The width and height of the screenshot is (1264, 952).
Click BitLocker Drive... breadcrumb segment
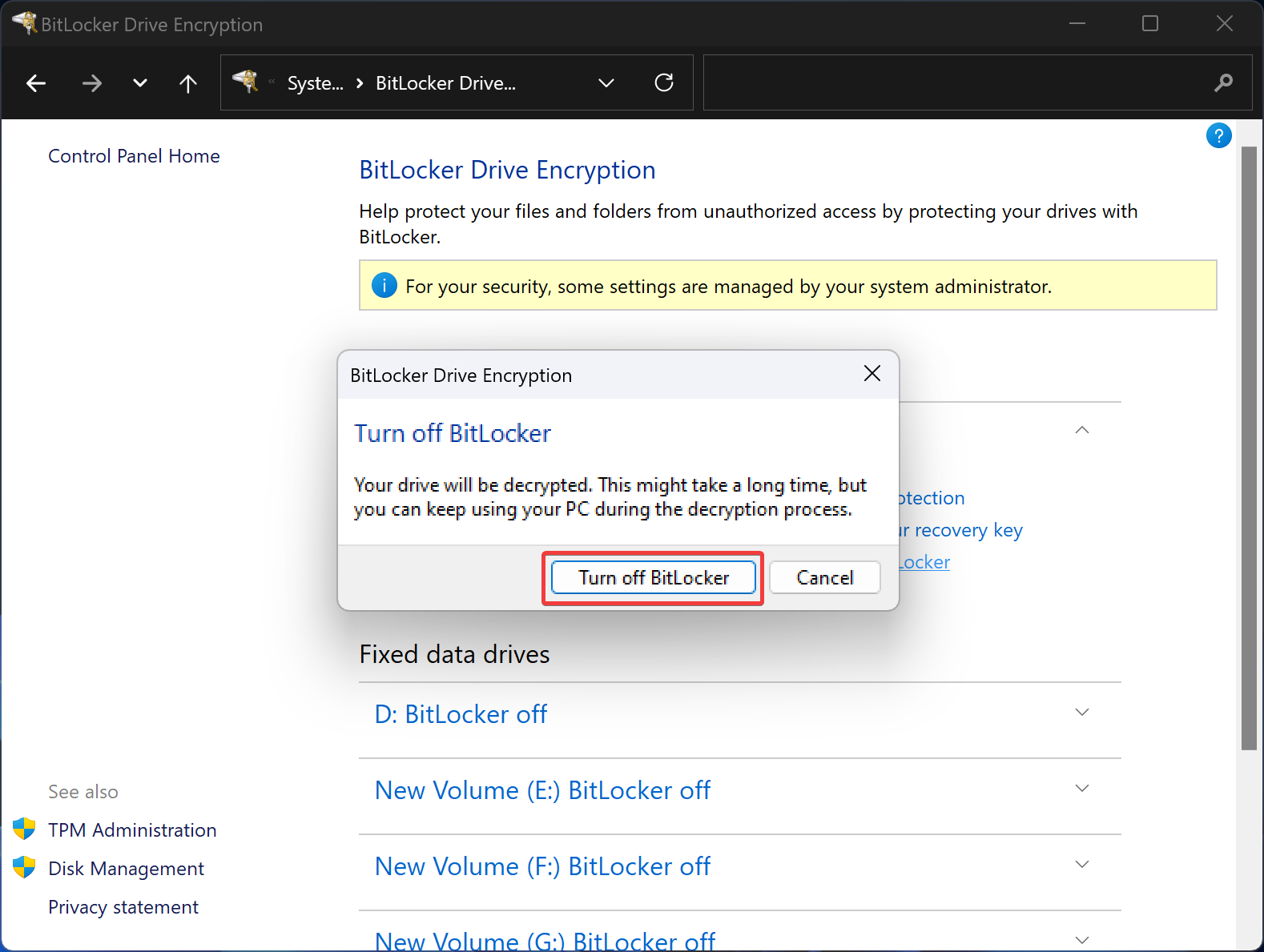point(445,83)
